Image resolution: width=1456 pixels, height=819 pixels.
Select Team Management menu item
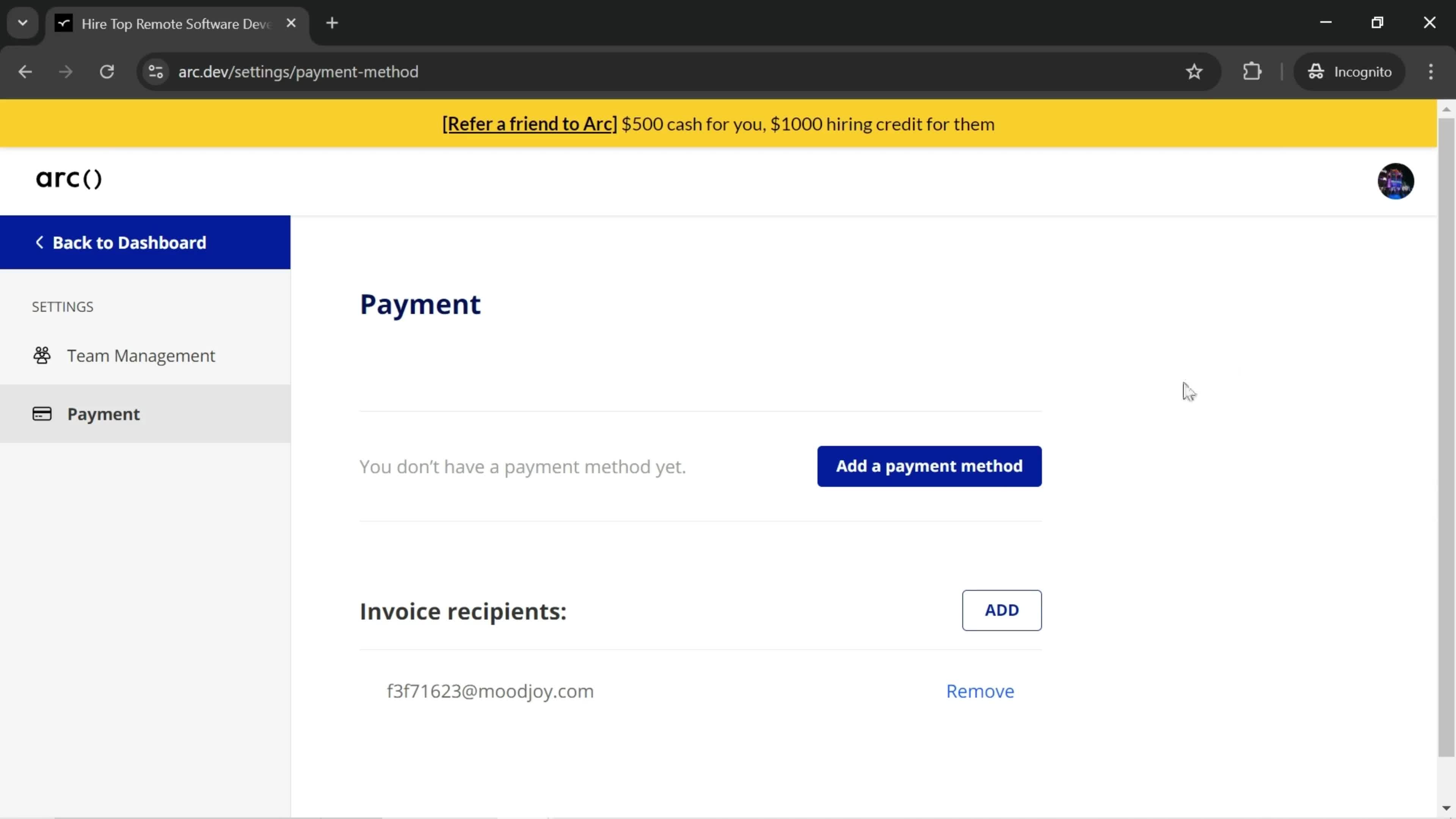(141, 355)
